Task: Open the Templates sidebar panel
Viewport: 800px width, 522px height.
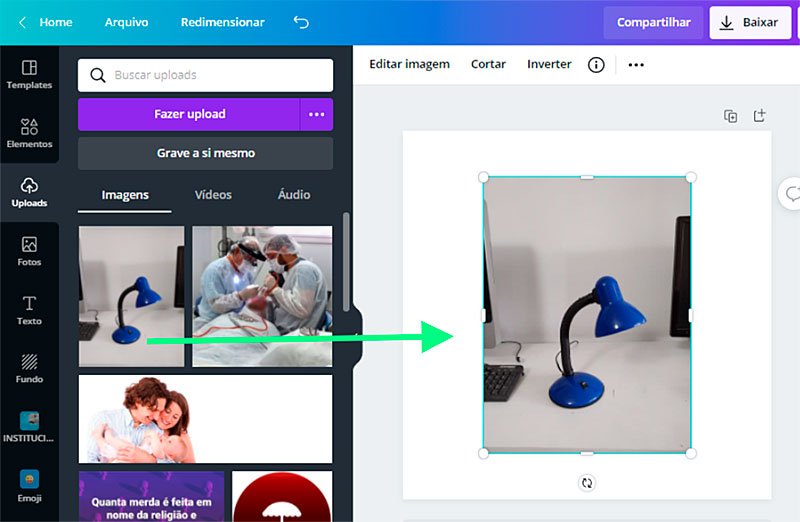Action: [x=29, y=74]
